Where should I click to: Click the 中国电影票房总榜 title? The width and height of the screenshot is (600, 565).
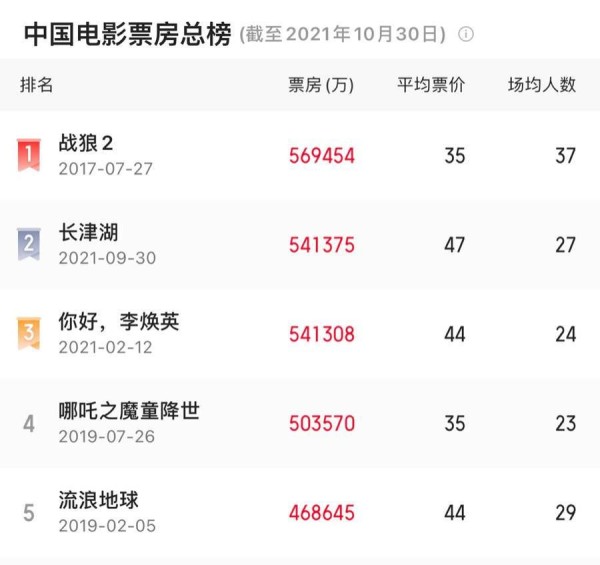[x=127, y=34]
